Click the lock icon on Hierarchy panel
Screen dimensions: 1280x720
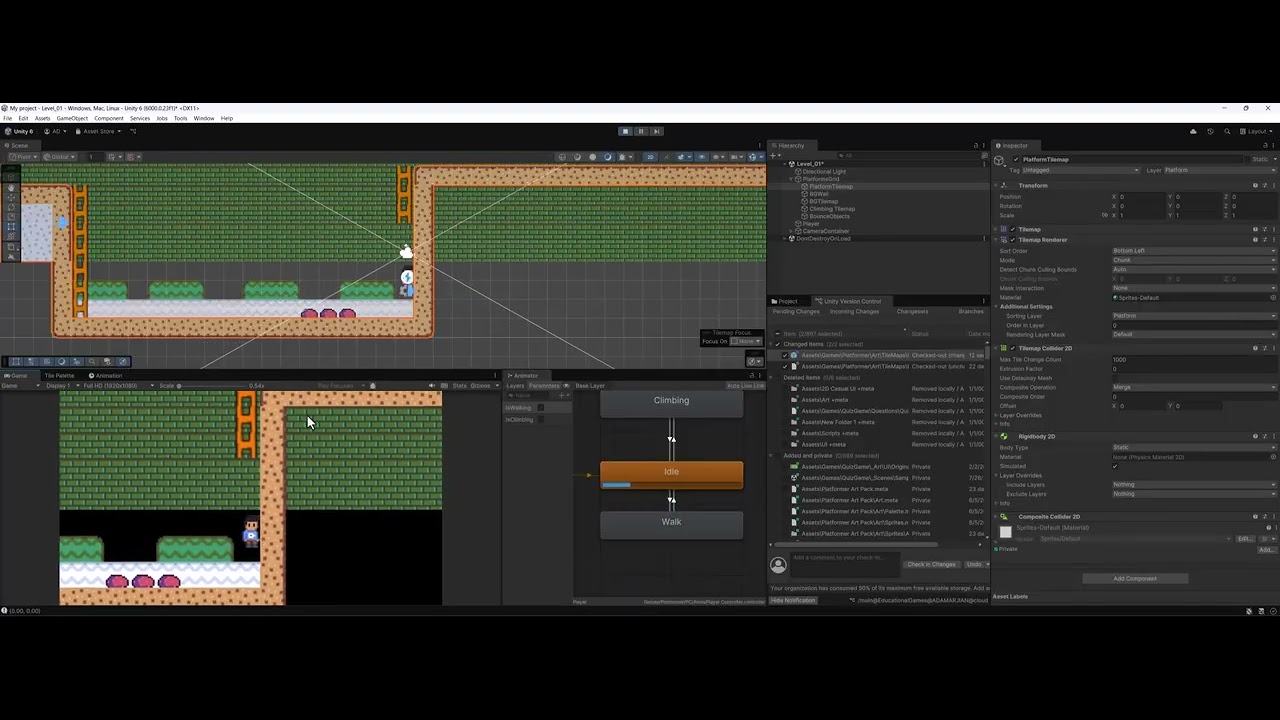976,146
